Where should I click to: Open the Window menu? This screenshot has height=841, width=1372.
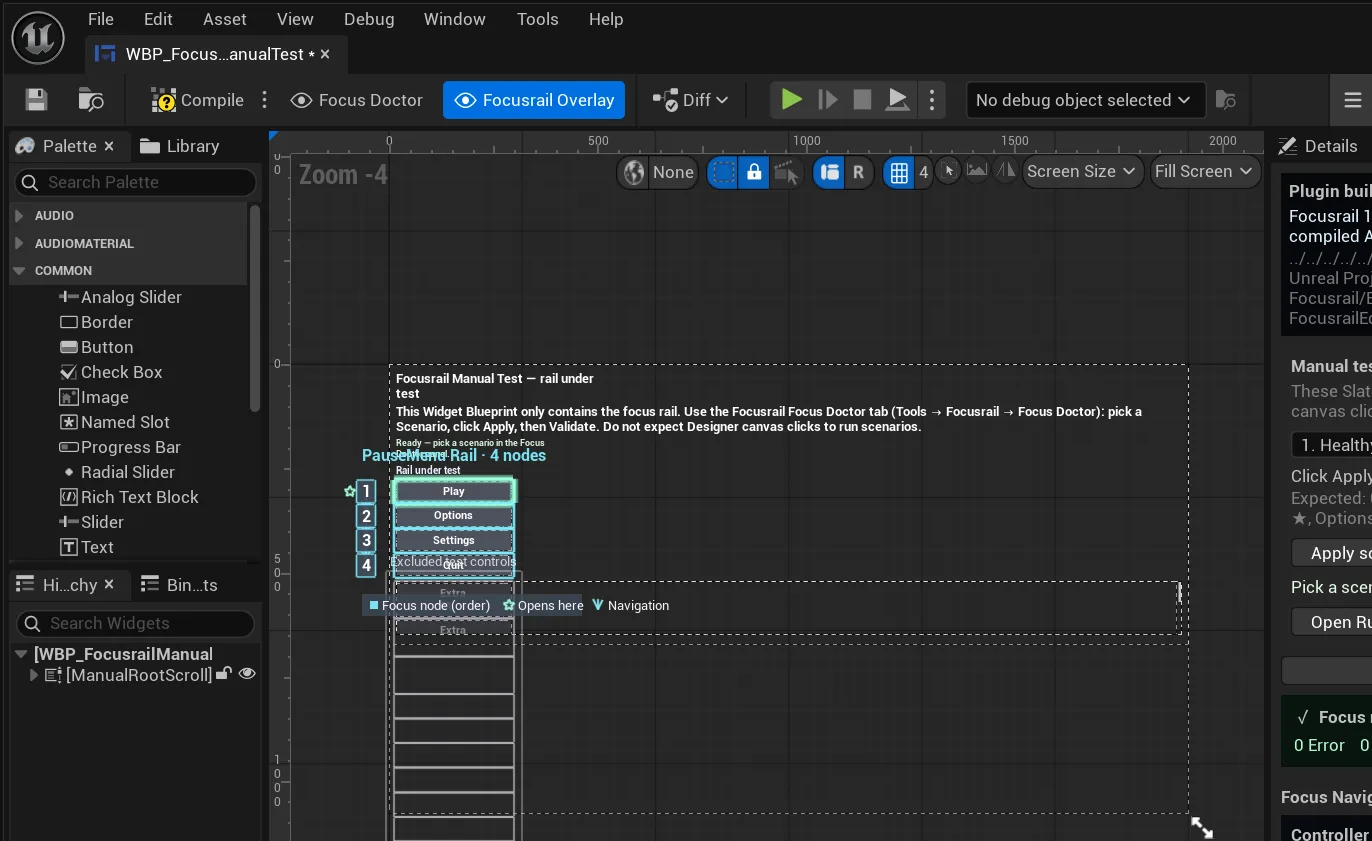pyautogui.click(x=455, y=19)
